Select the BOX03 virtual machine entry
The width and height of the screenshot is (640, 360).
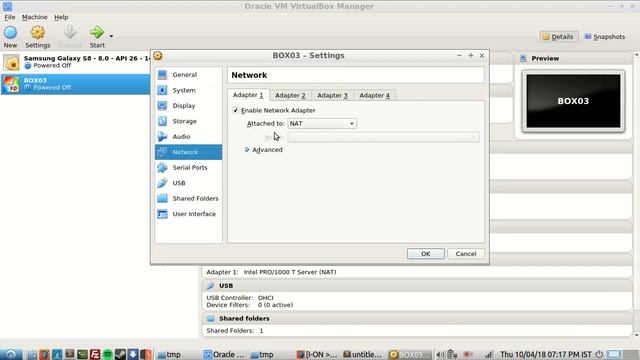click(x=76, y=84)
